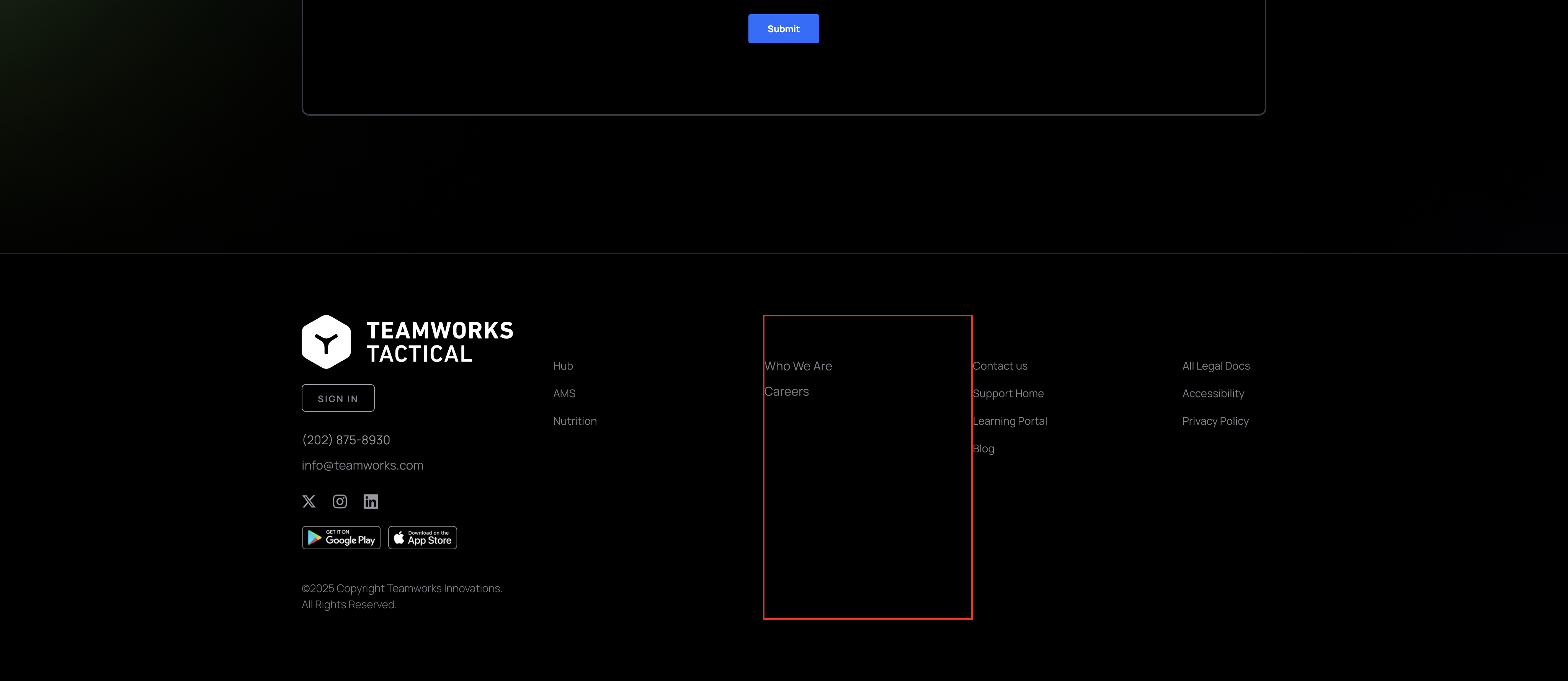Click the Sign In button
The image size is (1568, 681).
[338, 398]
